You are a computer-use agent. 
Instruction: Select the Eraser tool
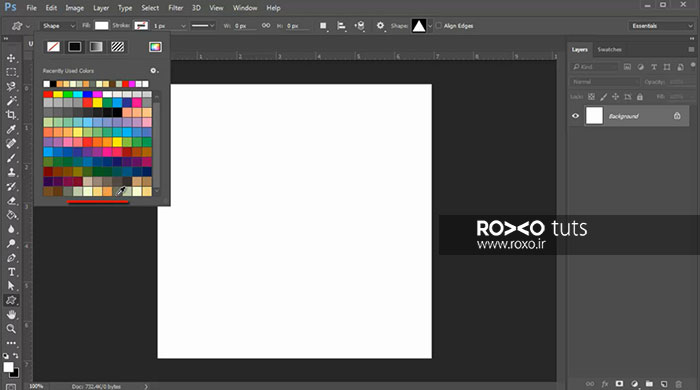click(11, 201)
